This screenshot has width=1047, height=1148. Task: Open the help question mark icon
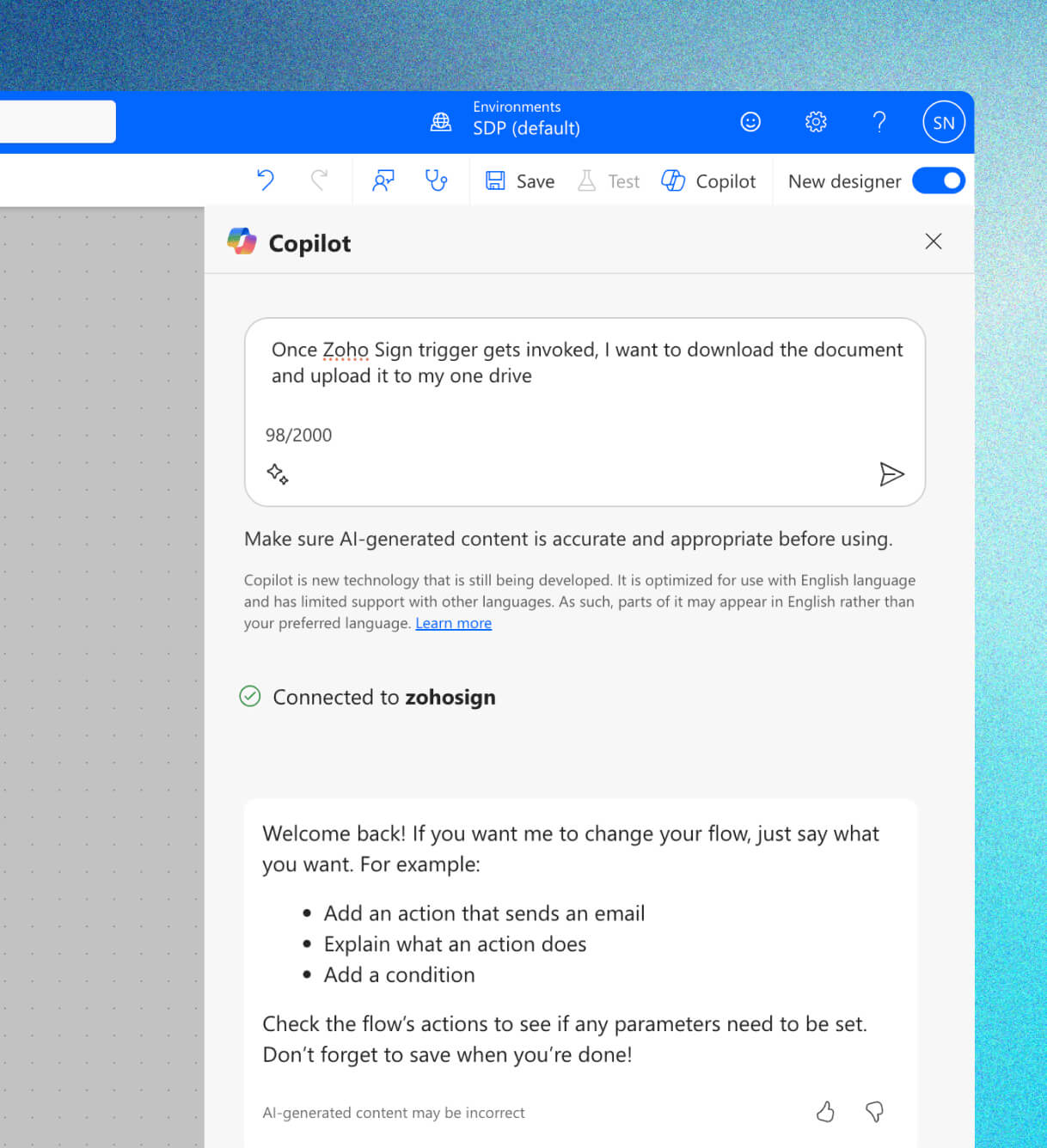879,122
